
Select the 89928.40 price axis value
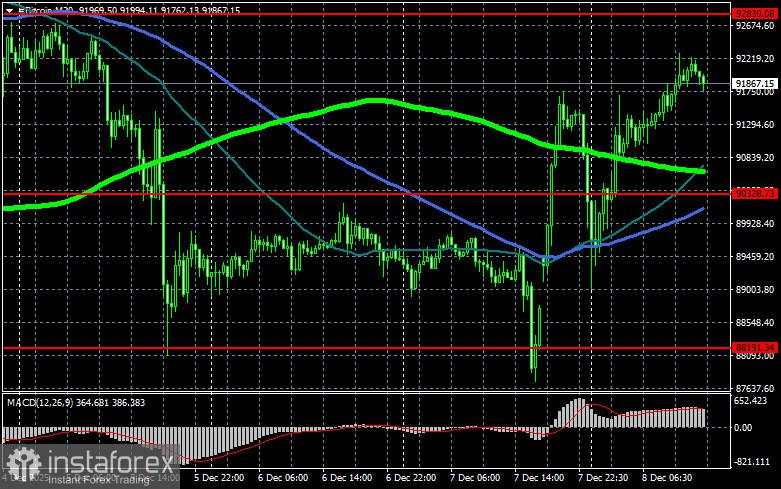pyautogui.click(x=755, y=224)
